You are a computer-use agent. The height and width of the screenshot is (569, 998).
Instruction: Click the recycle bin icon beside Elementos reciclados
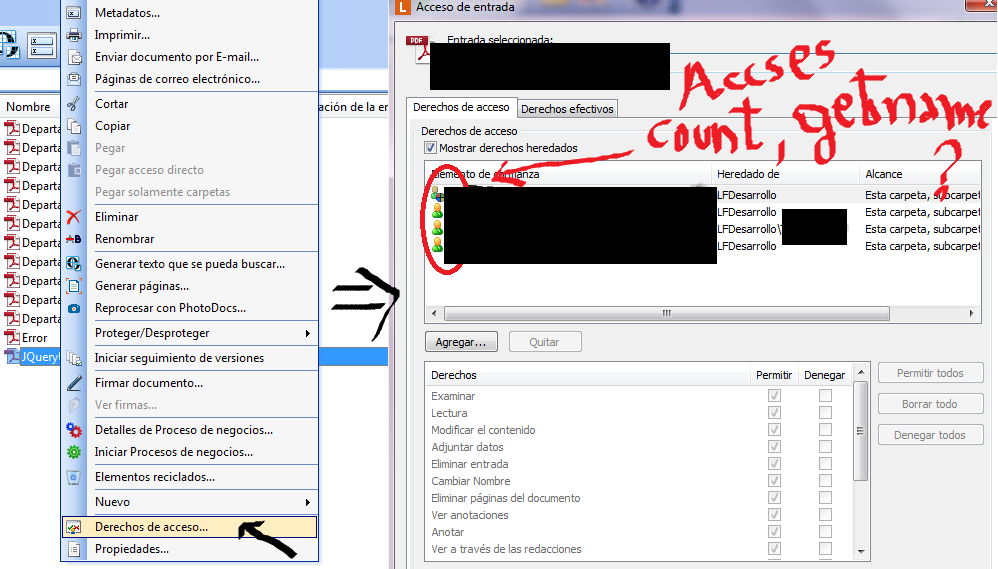click(74, 477)
